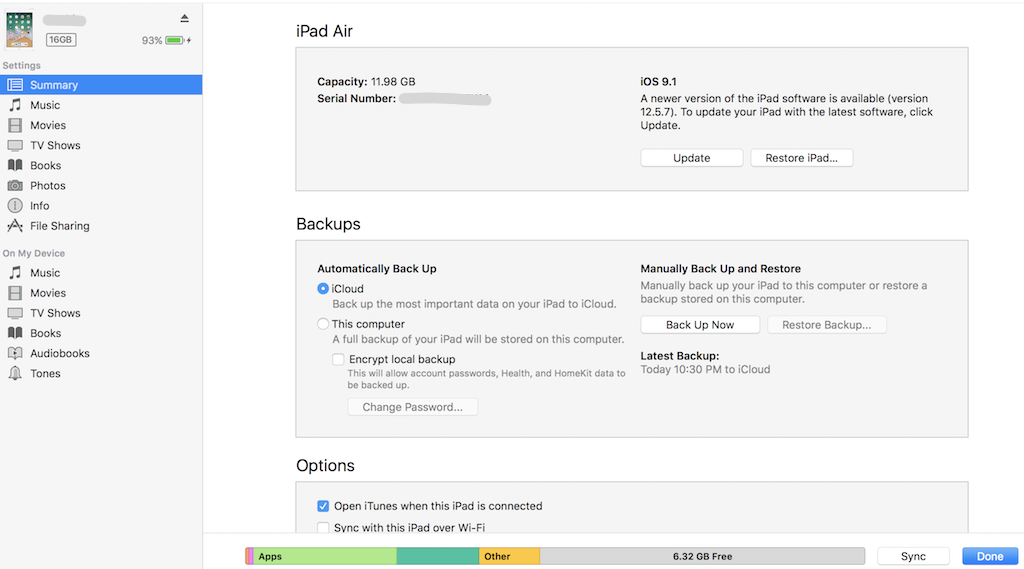Click Change Password... button
1024x569 pixels.
[x=413, y=407]
